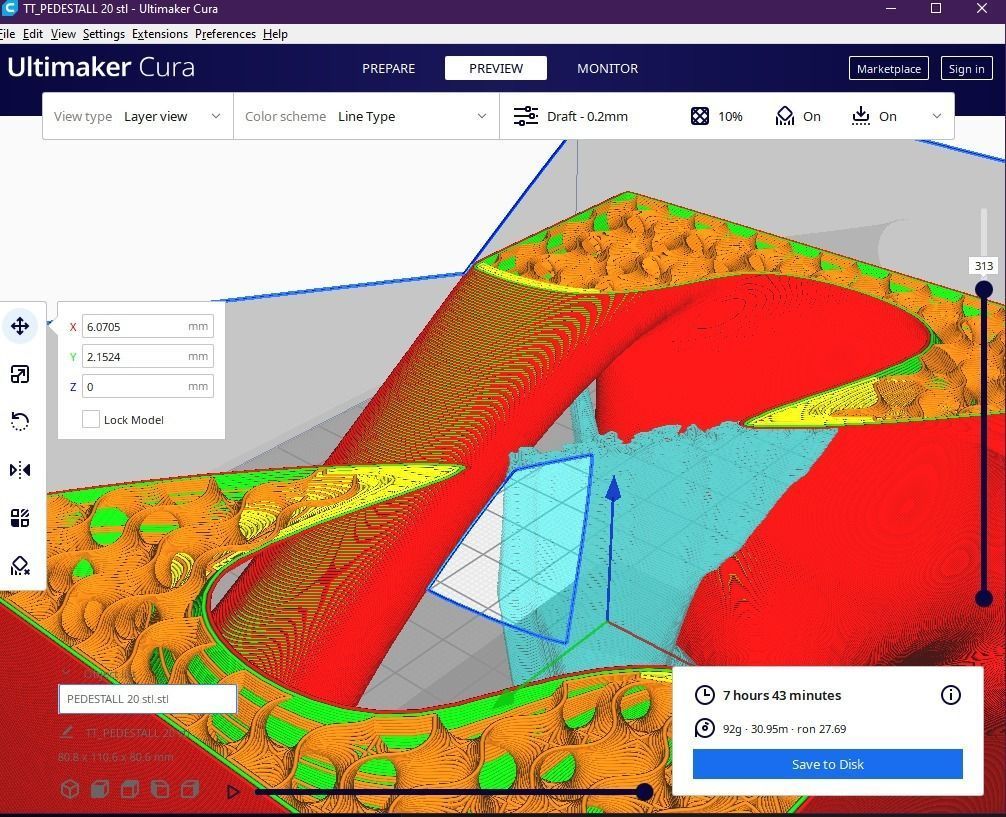Screen dimensions: 1006x817
Task: Select the Mirror tool
Action: [20, 470]
